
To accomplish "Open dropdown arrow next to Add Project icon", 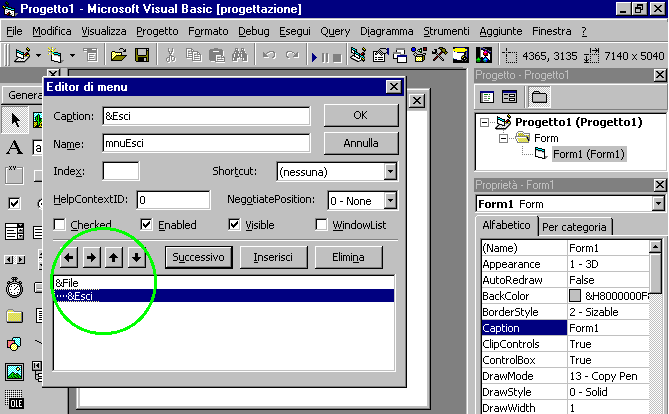I will tap(38, 55).
